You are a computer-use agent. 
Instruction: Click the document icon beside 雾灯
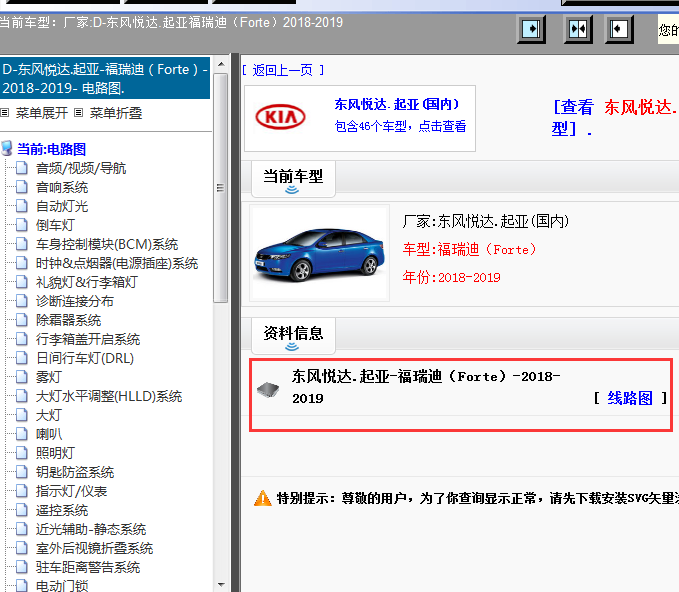pos(22,377)
